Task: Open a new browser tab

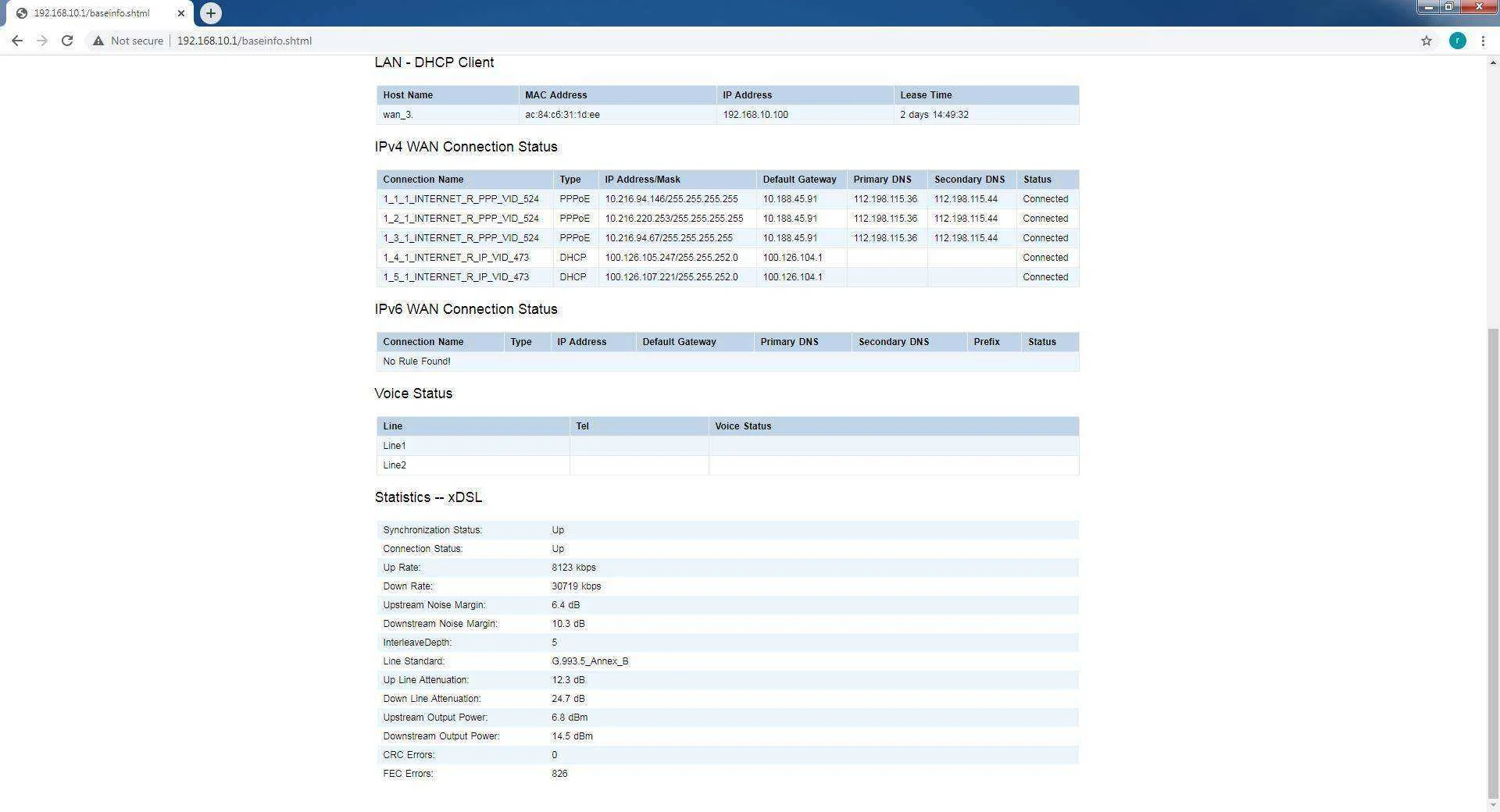Action: 211,13
